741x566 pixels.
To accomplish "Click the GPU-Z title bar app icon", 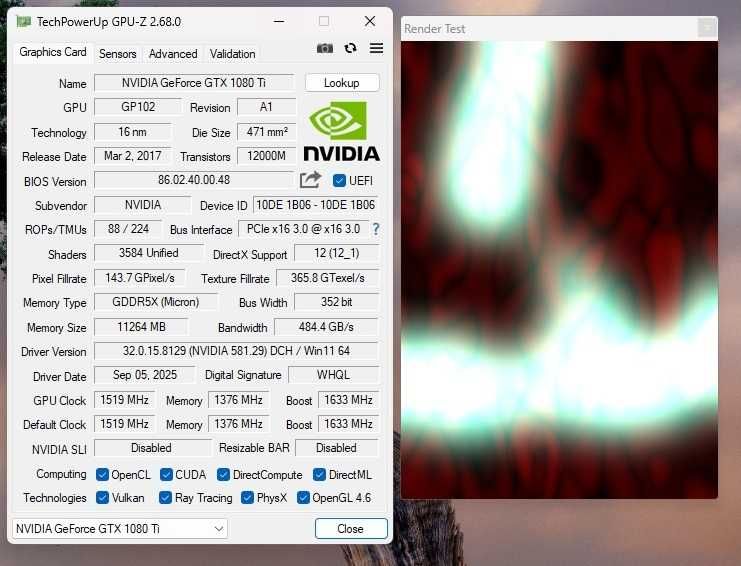I will tap(24, 22).
